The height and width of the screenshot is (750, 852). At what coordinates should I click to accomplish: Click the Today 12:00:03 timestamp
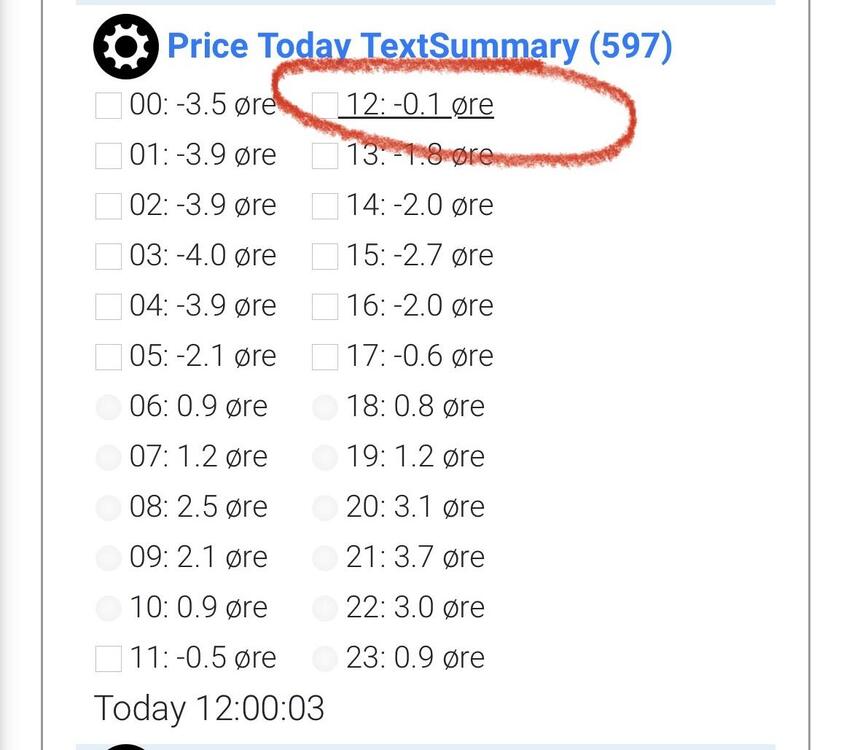209,708
